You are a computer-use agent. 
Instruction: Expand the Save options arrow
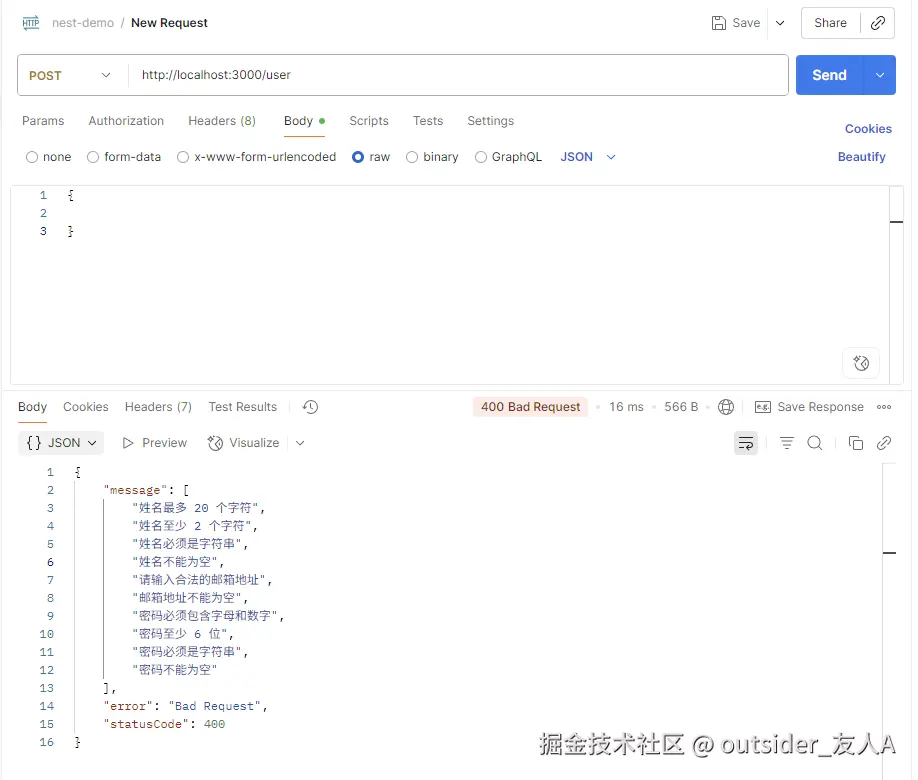(x=780, y=23)
